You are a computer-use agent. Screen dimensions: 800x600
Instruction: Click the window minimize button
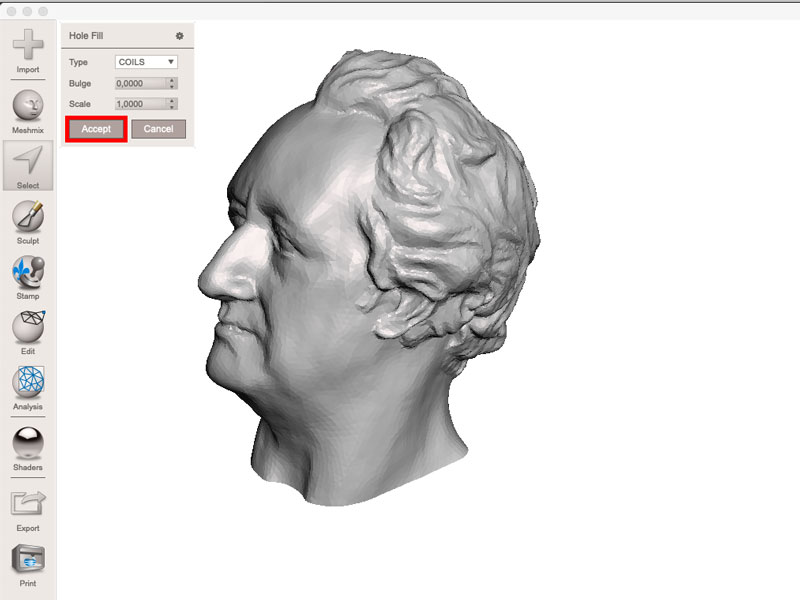pos(28,11)
